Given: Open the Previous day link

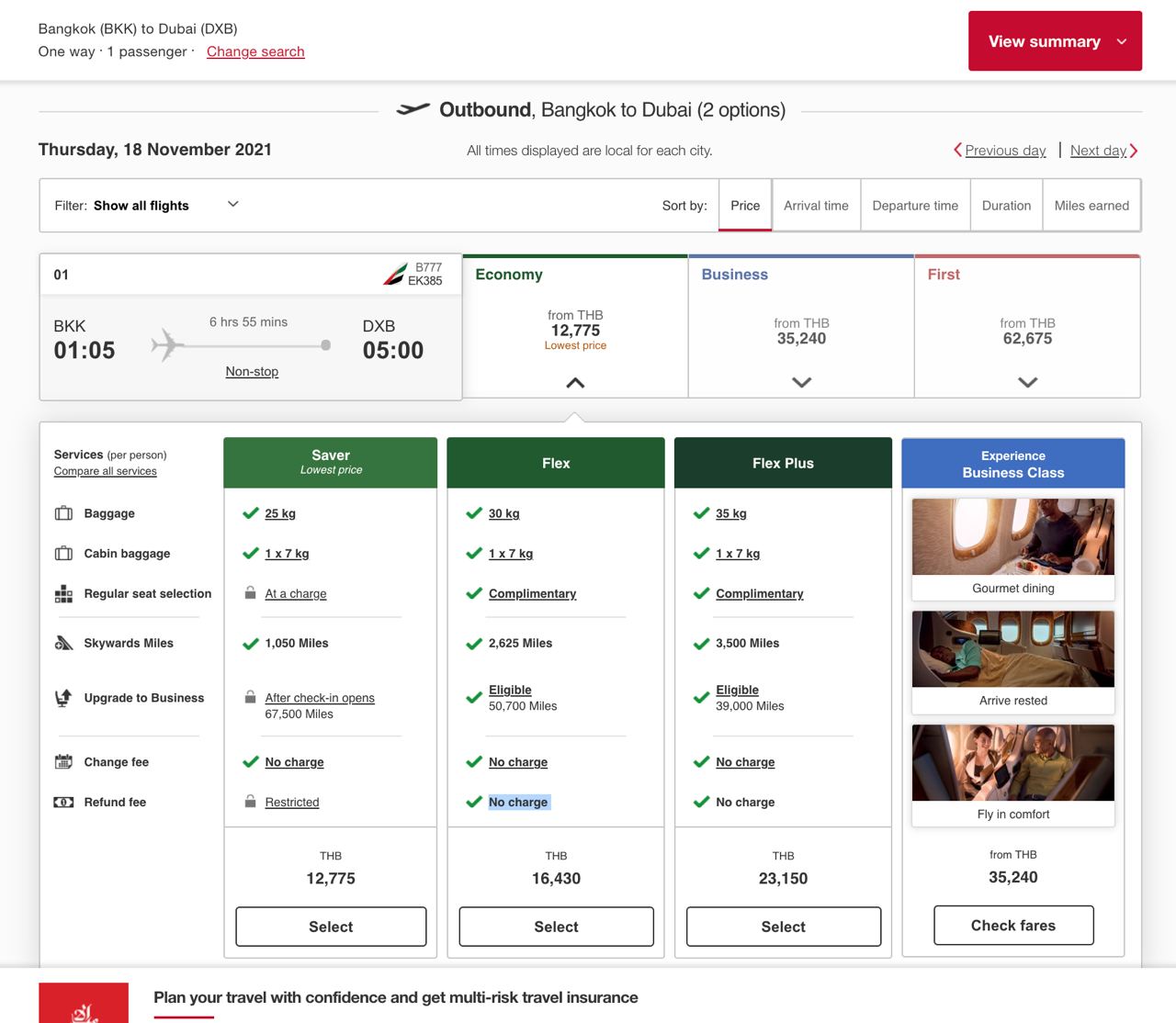Looking at the screenshot, I should pyautogui.click(x=1005, y=151).
